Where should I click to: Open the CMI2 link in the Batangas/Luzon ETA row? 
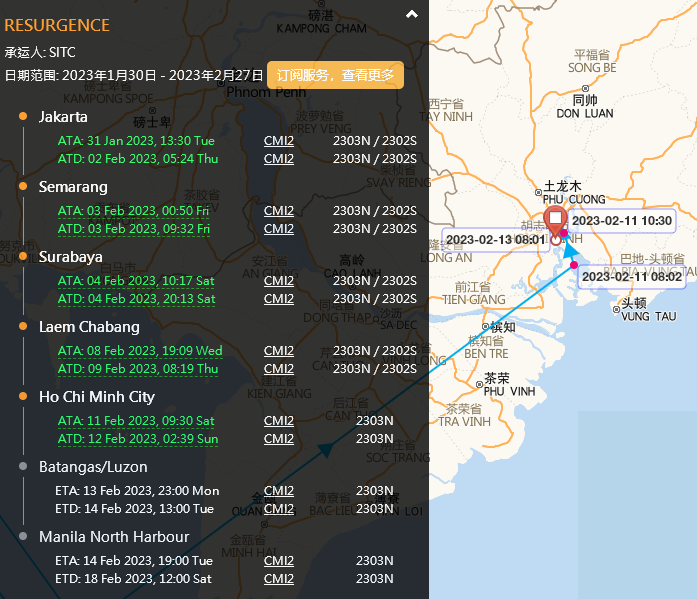pyautogui.click(x=279, y=491)
